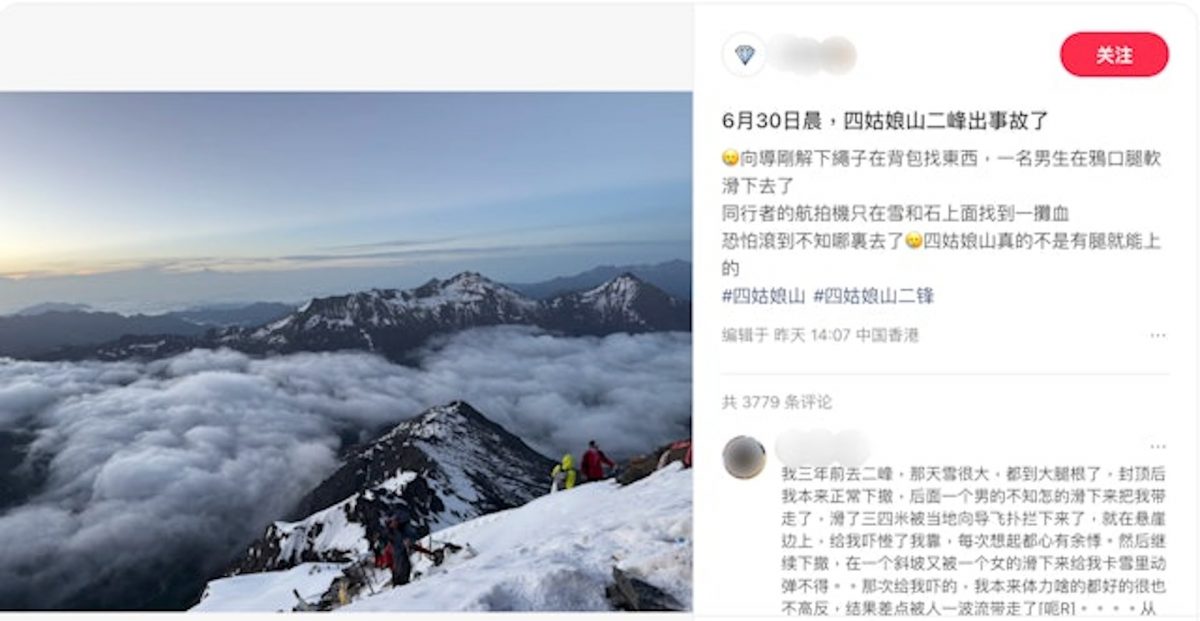1200x621 pixels.
Task: Click the emoji before 四姑娘山真的不是
Action: click(x=913, y=241)
